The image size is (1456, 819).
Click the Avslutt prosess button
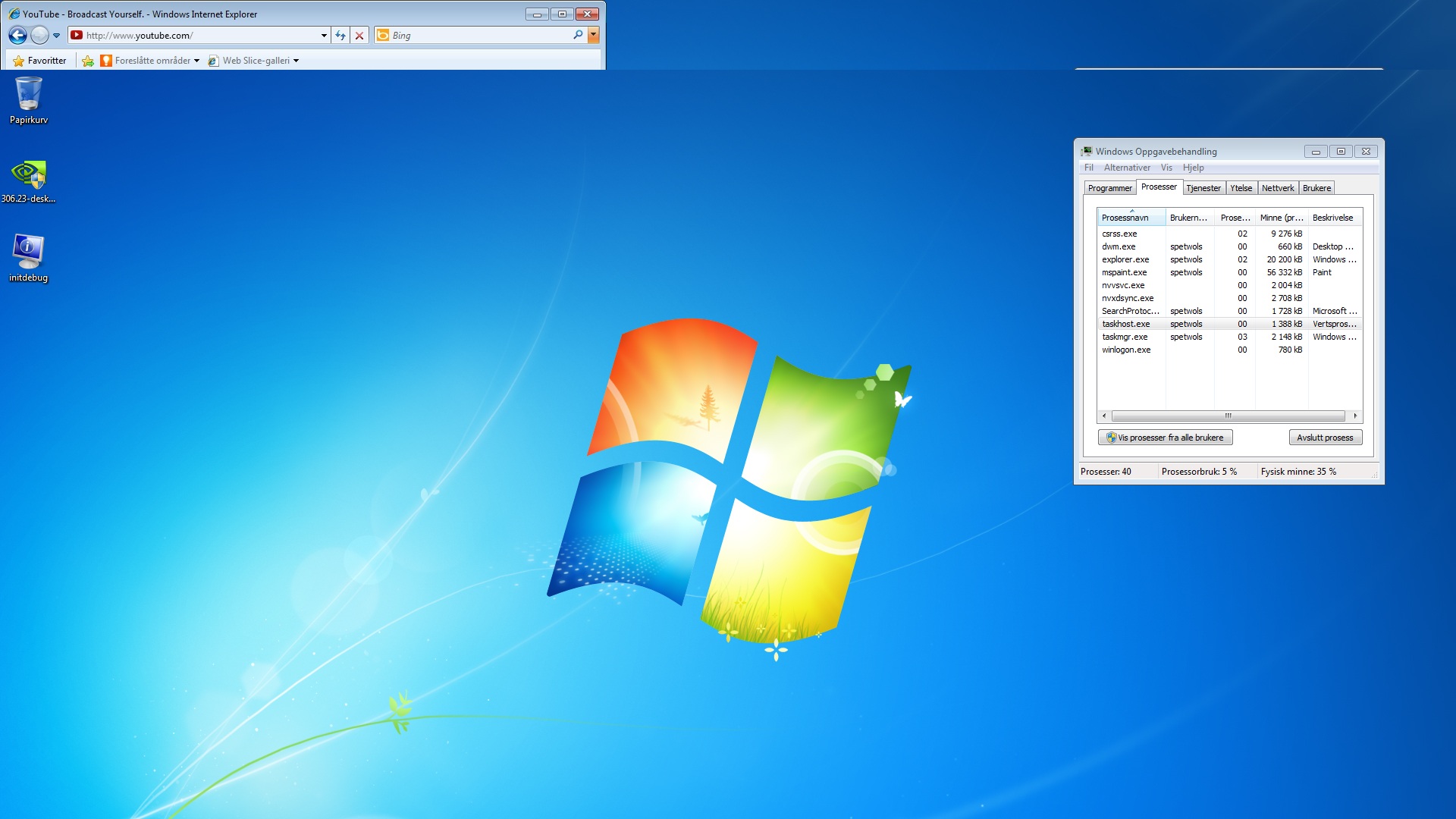click(1325, 438)
